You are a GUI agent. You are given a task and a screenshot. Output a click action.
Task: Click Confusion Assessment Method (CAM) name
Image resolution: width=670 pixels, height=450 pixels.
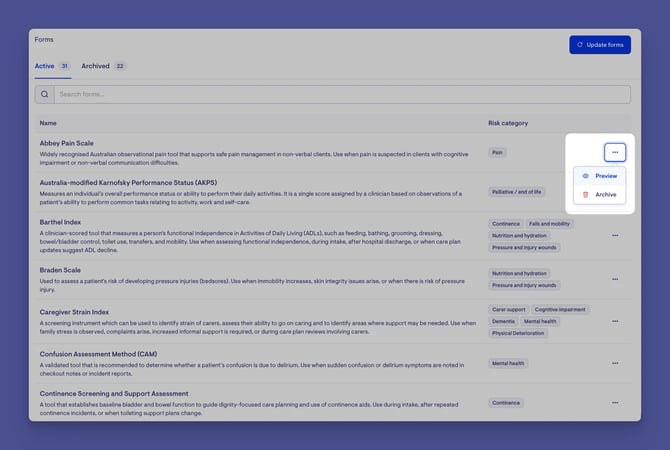(98, 354)
